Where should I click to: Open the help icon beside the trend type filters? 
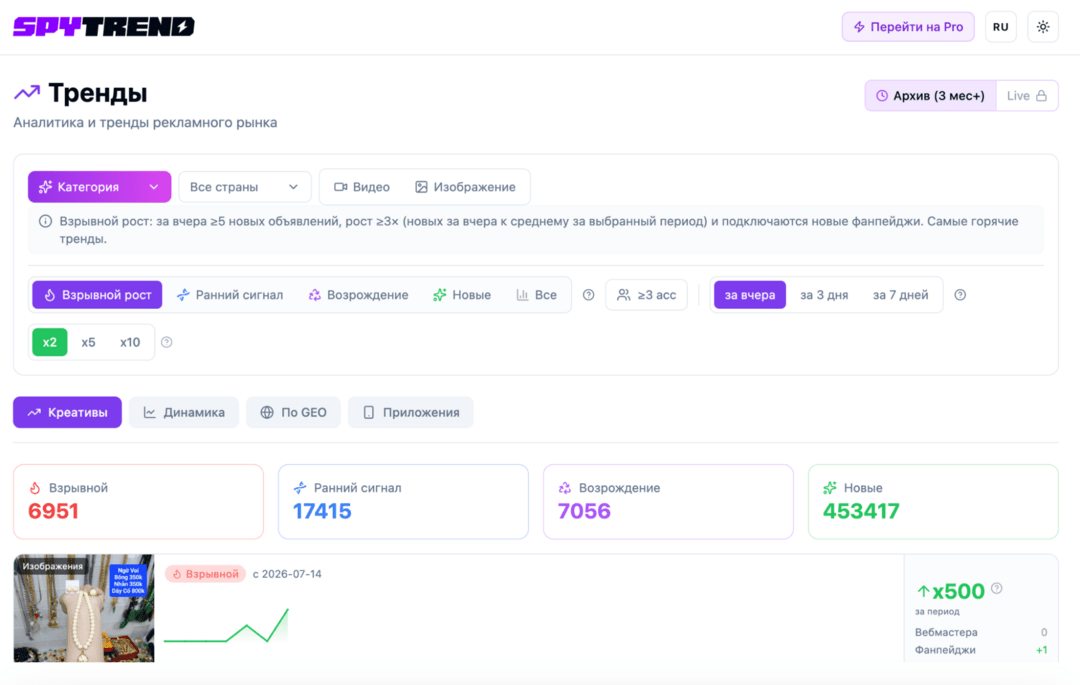pyautogui.click(x=588, y=295)
